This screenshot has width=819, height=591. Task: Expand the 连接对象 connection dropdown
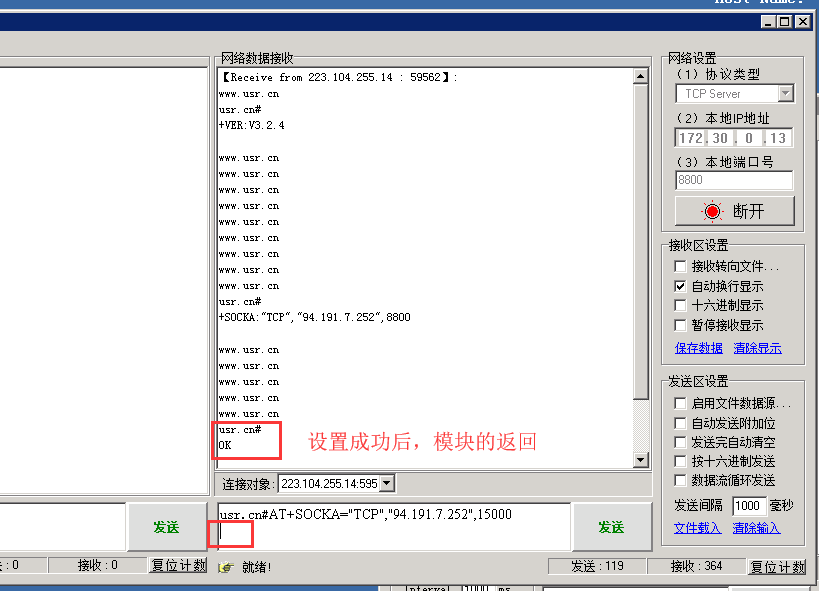click(387, 484)
